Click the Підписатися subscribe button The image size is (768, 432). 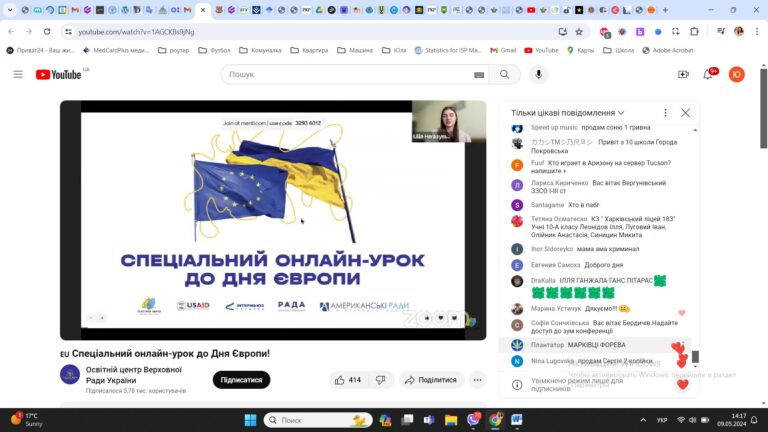pos(241,380)
